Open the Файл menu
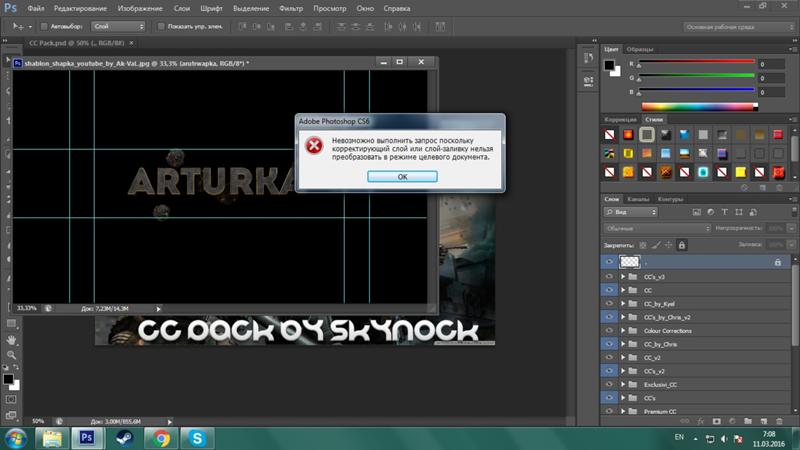The width and height of the screenshot is (800, 450). [36, 9]
